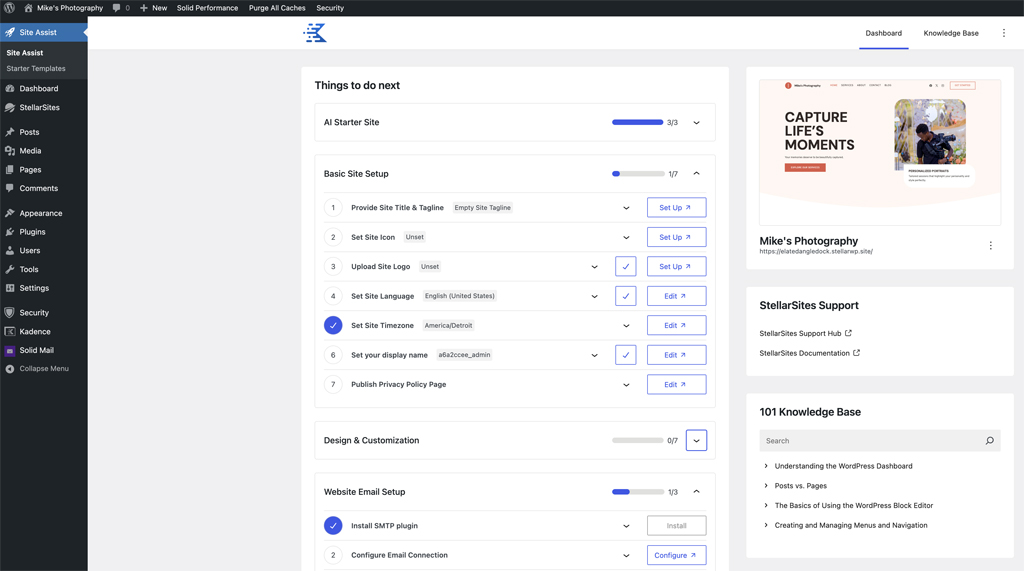
Task: Click the Settings icon in sidebar
Action: tap(10, 288)
